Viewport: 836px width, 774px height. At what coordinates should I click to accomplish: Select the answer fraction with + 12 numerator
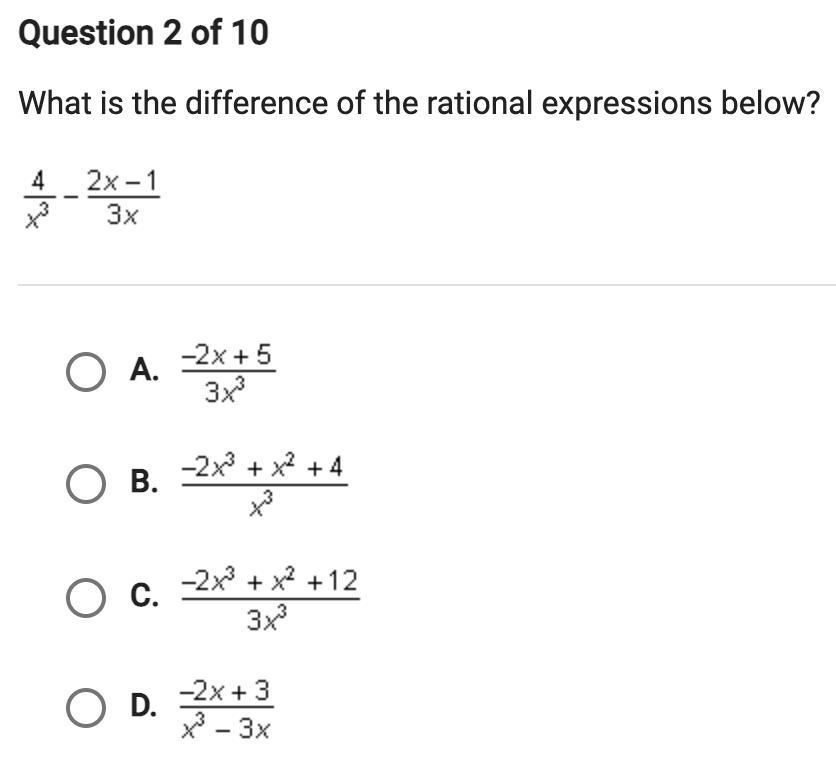point(270,600)
